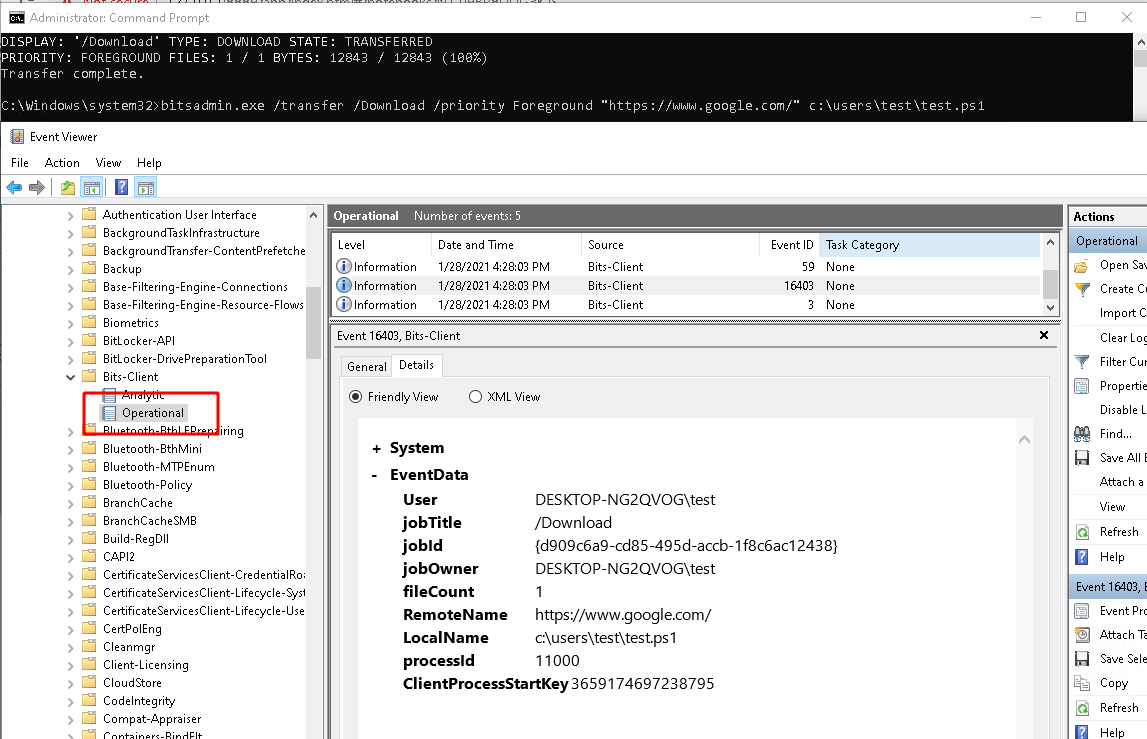Collapse the Bits-Client tree folder

tap(70, 377)
